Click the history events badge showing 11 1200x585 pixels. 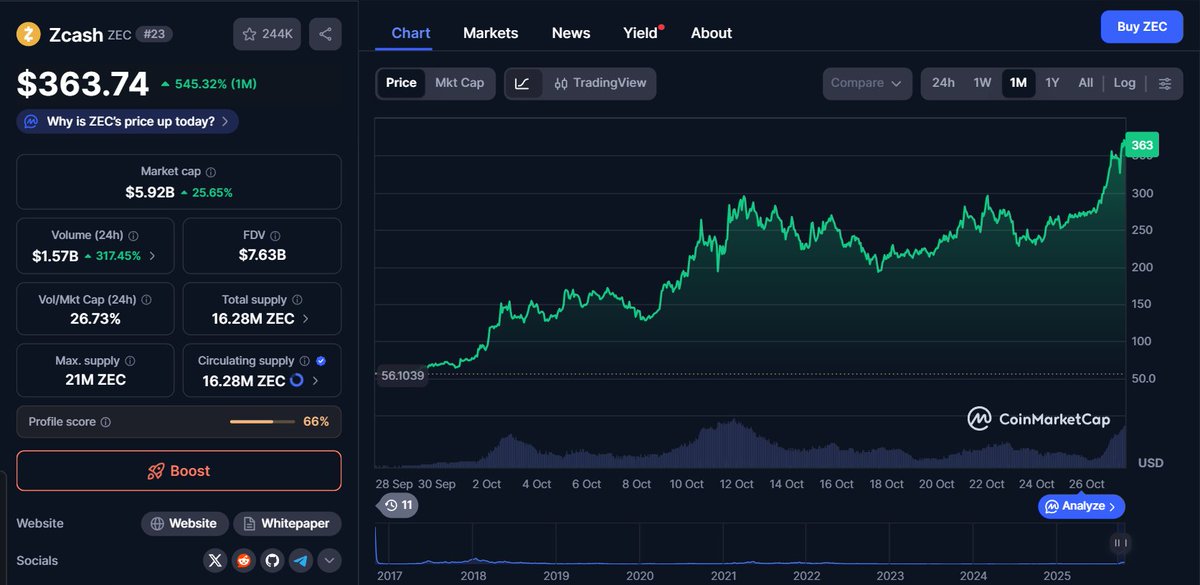(x=400, y=506)
